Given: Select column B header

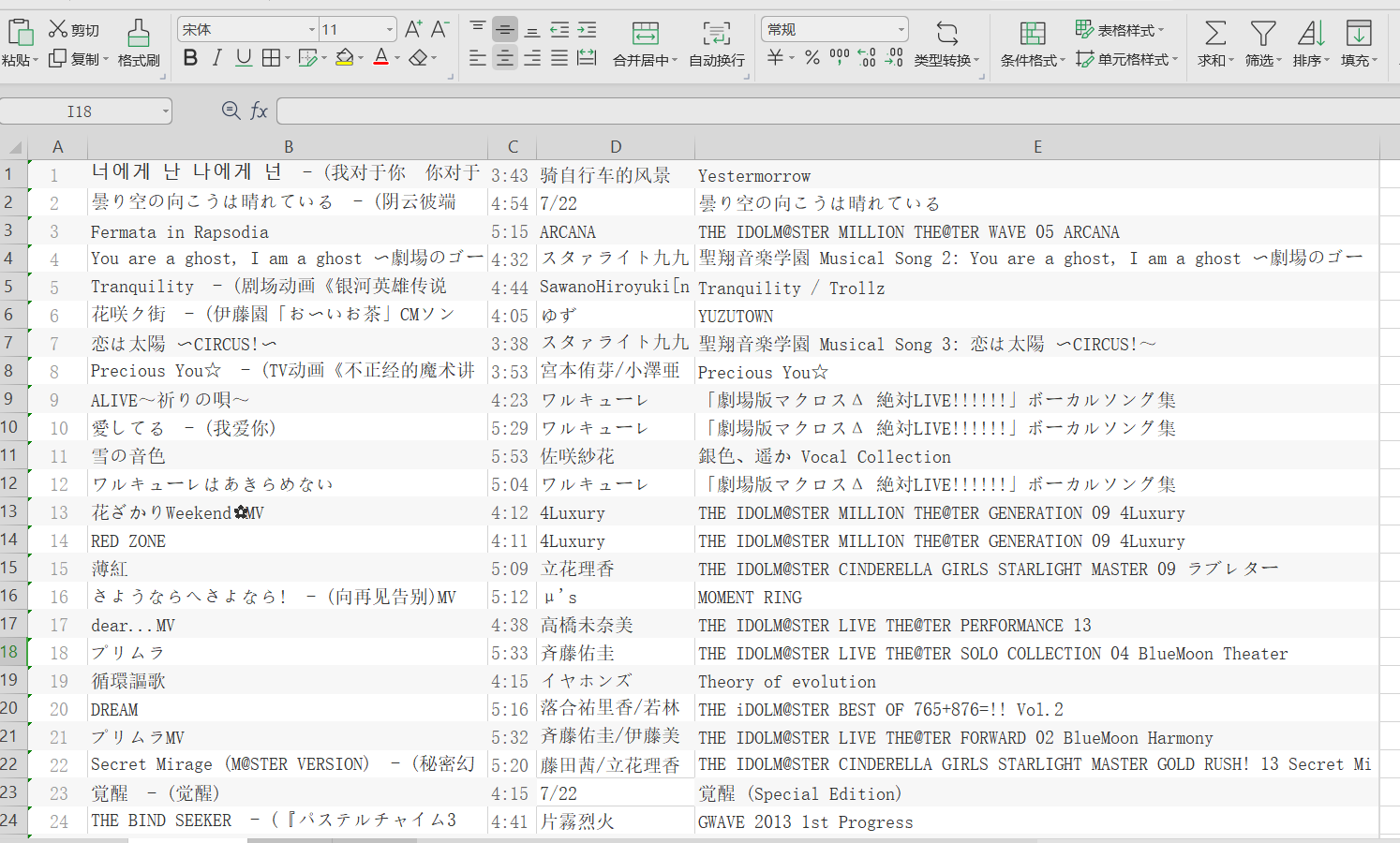Looking at the screenshot, I should coord(288,147).
